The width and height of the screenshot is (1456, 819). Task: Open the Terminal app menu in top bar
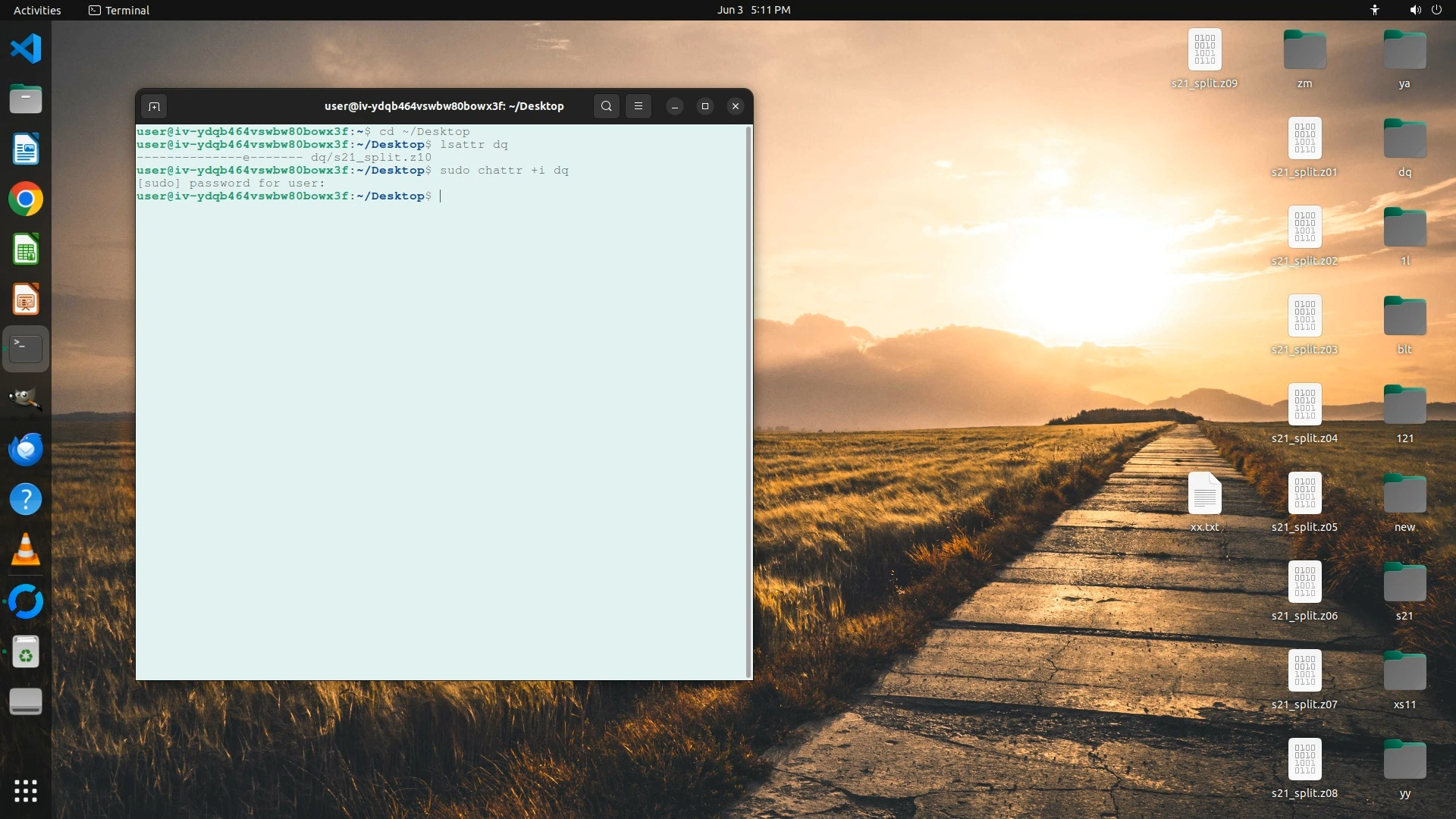click(119, 10)
